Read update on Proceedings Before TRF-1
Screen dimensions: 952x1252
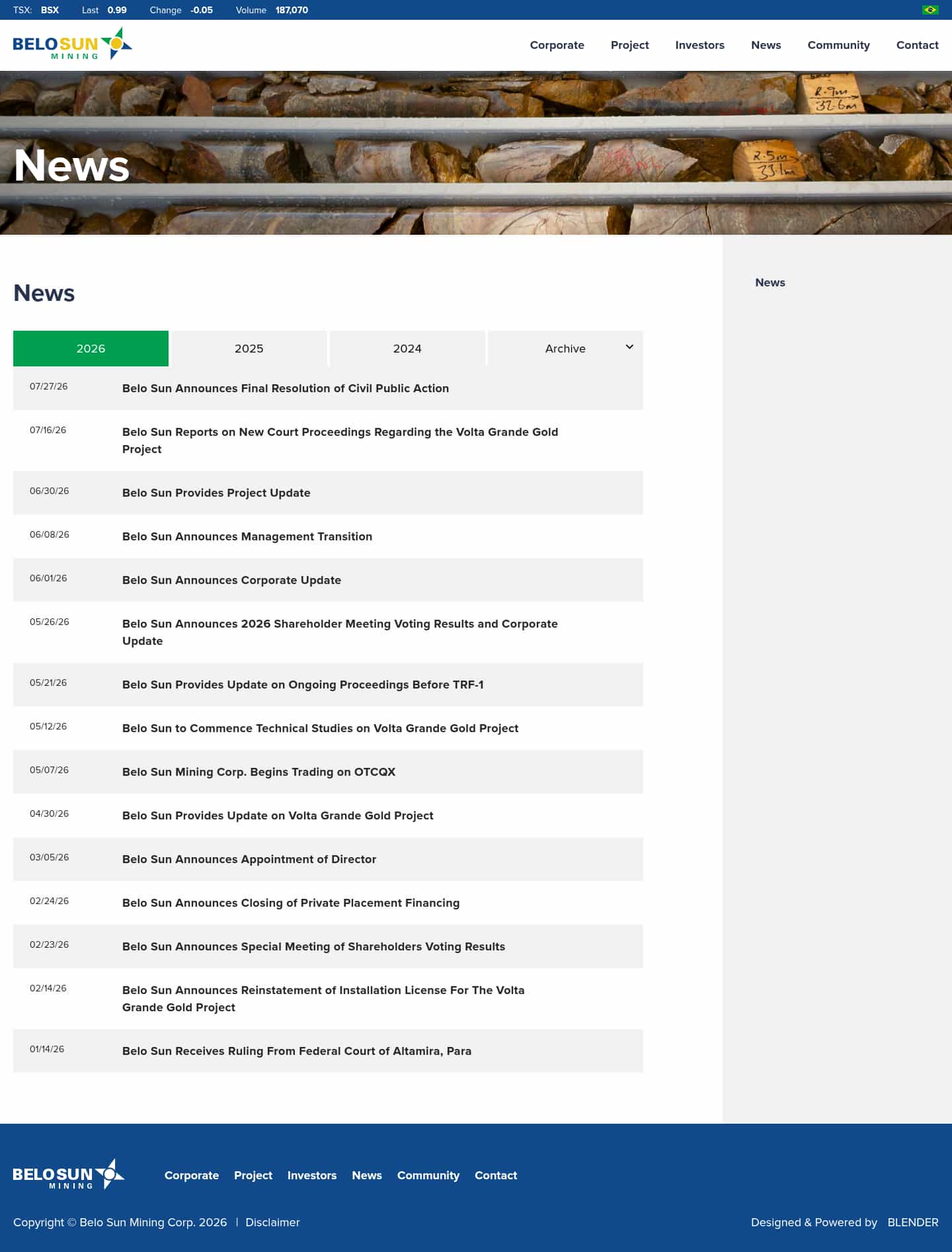(x=303, y=685)
